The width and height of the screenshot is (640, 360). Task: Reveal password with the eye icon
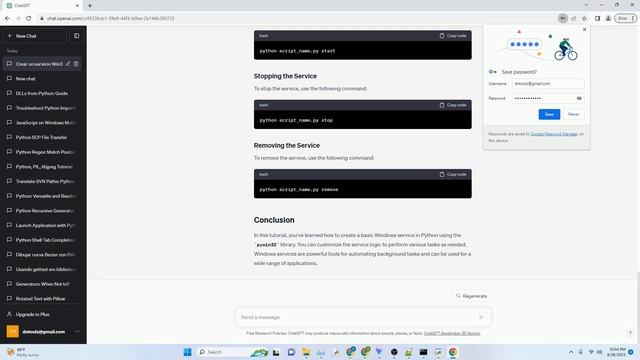pos(579,98)
